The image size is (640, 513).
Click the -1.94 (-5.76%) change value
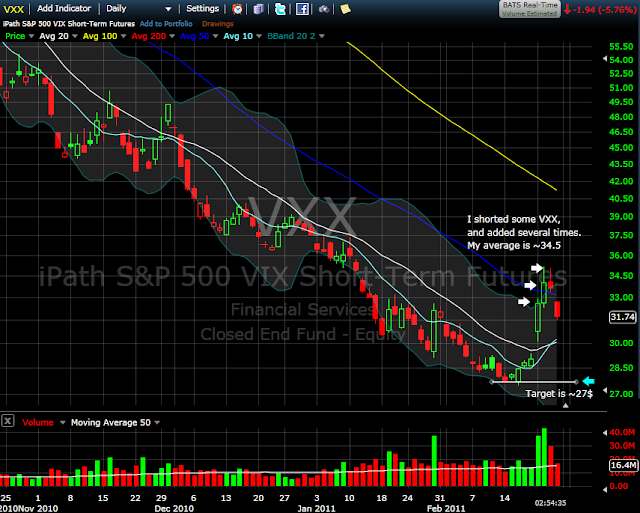coord(604,10)
